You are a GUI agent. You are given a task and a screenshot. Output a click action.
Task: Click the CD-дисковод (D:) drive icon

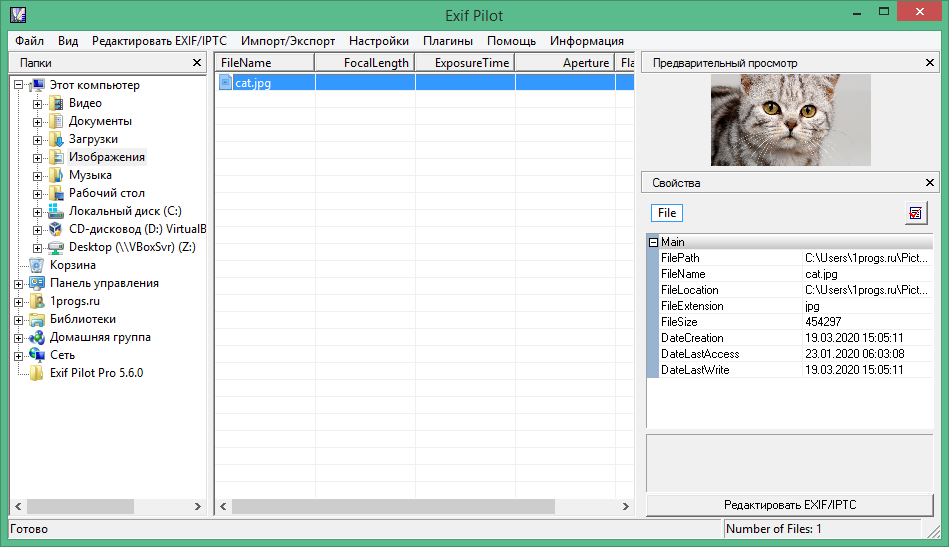pyautogui.click(x=56, y=229)
